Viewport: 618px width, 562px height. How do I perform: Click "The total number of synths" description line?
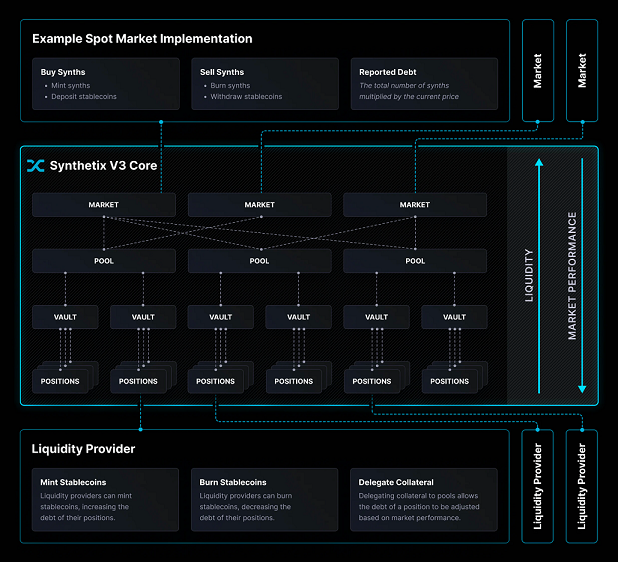pyautogui.click(x=404, y=86)
